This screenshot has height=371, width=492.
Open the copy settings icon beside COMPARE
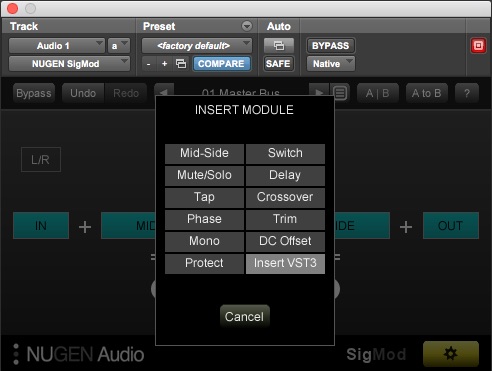(181, 64)
